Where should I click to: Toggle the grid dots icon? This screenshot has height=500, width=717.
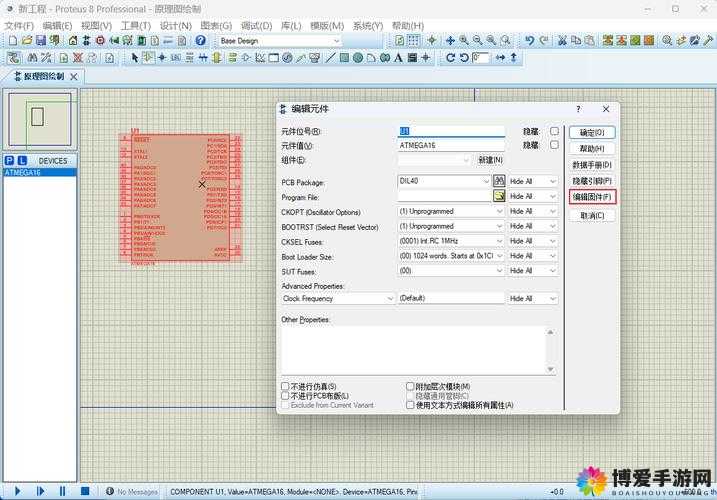(413, 41)
